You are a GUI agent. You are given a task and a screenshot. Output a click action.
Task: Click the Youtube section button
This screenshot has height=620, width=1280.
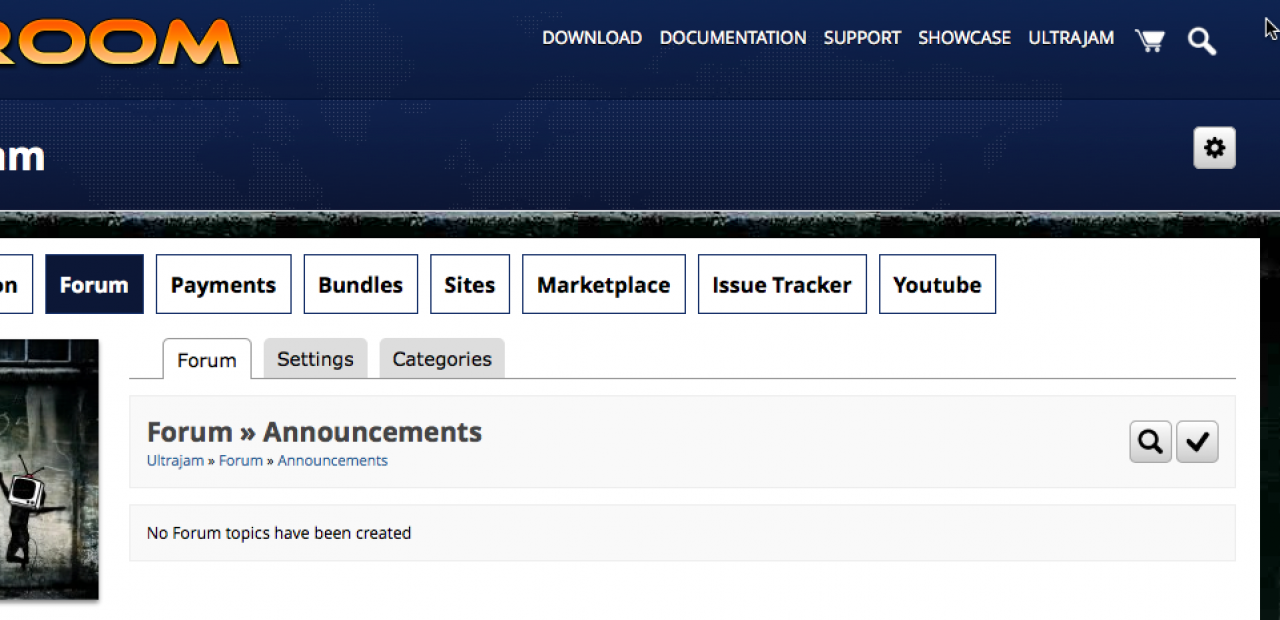coord(936,285)
